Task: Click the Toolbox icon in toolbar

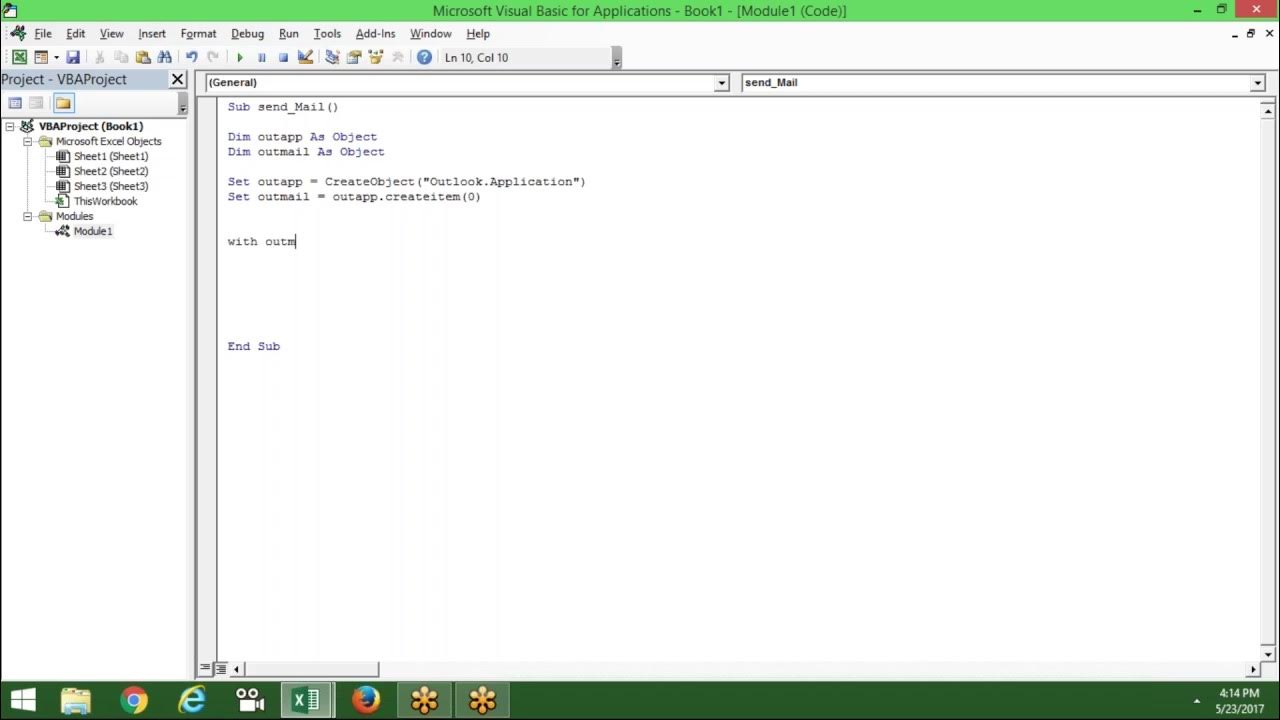Action: 398,58
